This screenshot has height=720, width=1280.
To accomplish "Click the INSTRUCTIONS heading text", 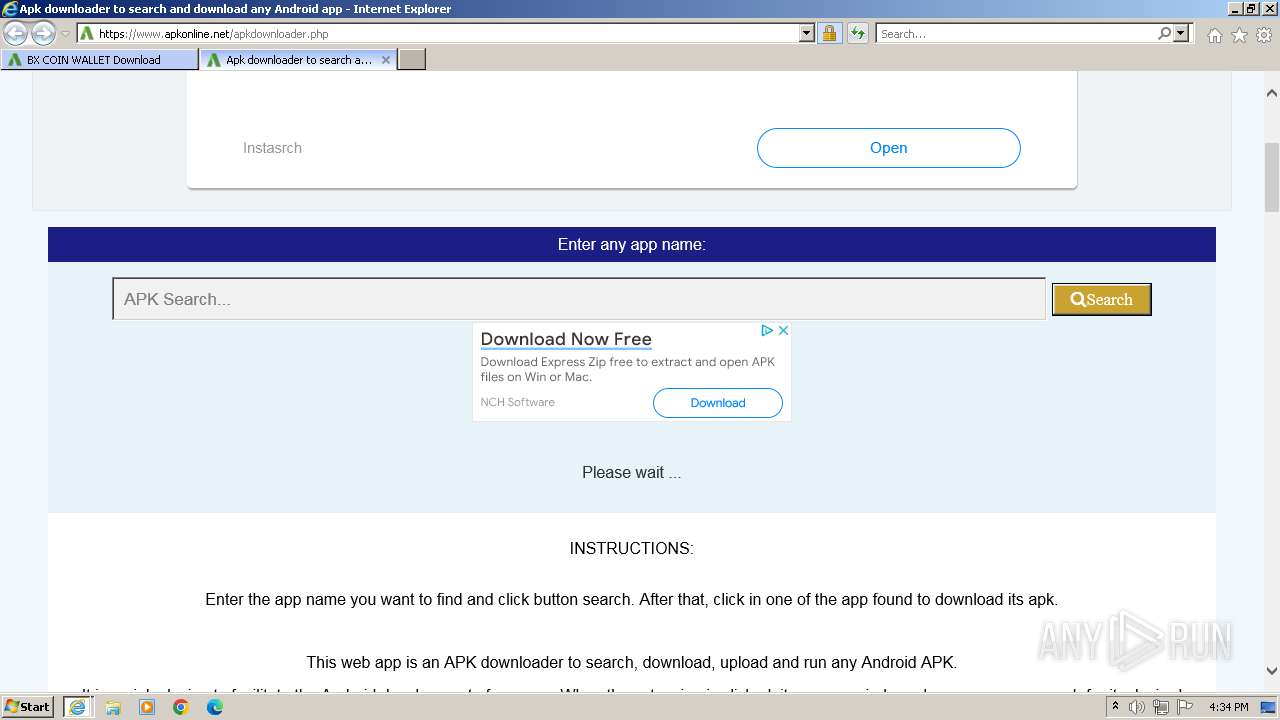I will 631,548.
